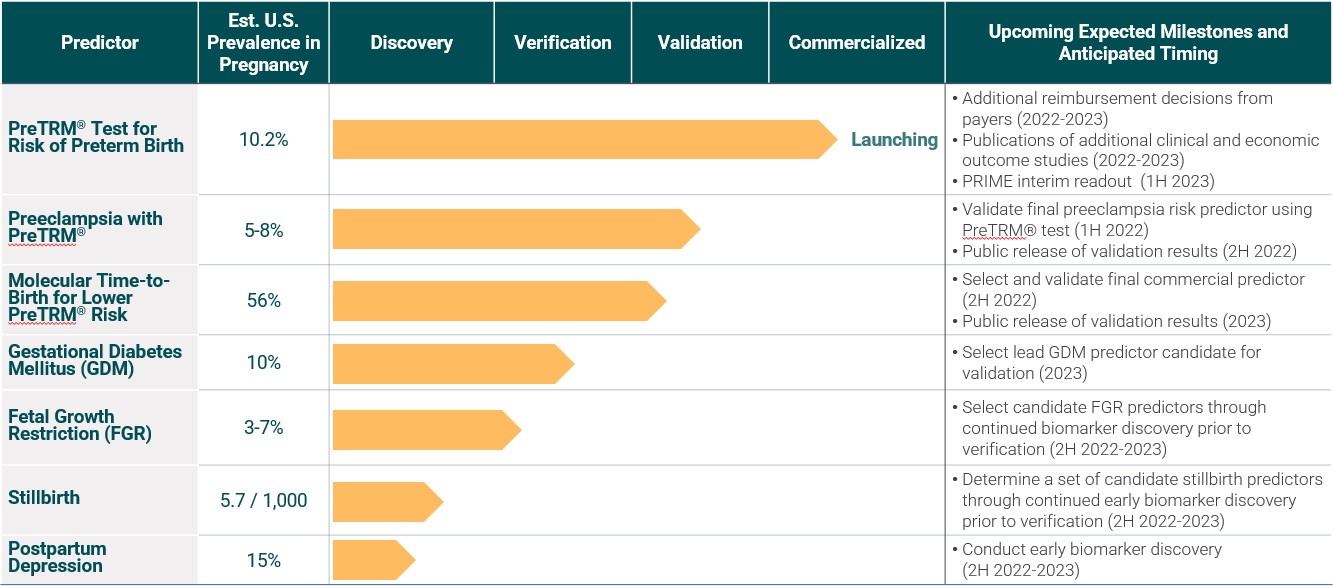Click the Gestational Diabetes progress bar
This screenshot has height=586, width=1333.
(x=450, y=362)
